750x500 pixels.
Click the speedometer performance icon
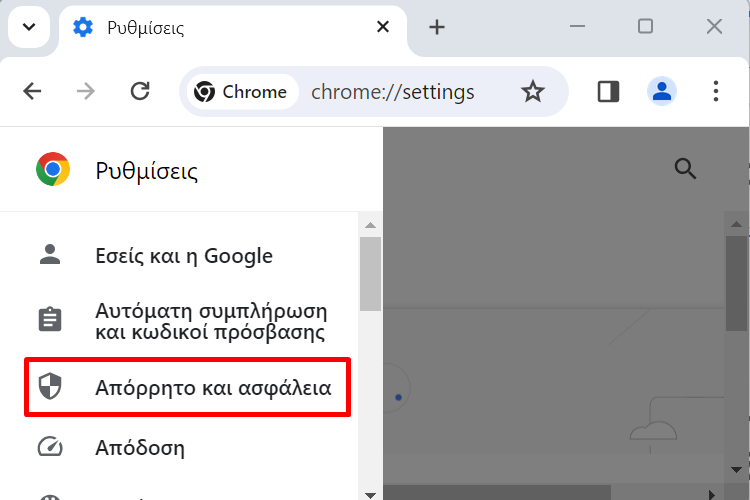tap(50, 447)
